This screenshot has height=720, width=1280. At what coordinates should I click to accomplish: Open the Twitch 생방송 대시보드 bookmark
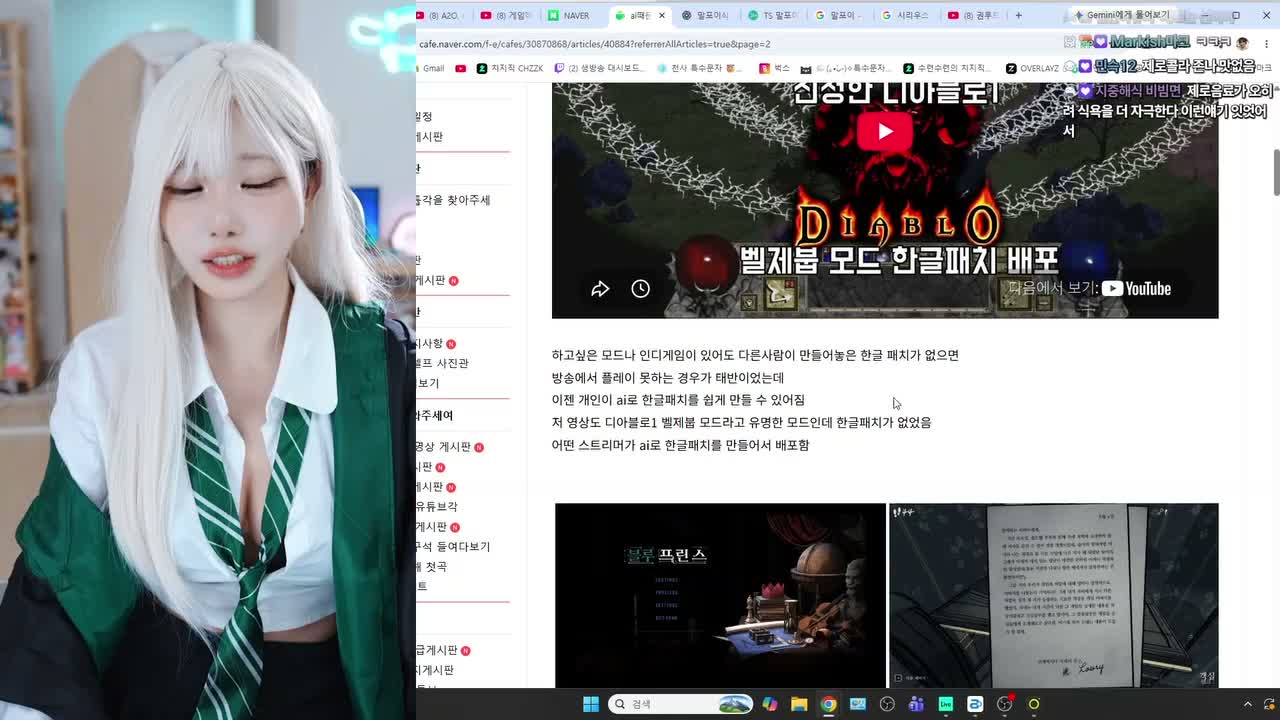coord(600,68)
